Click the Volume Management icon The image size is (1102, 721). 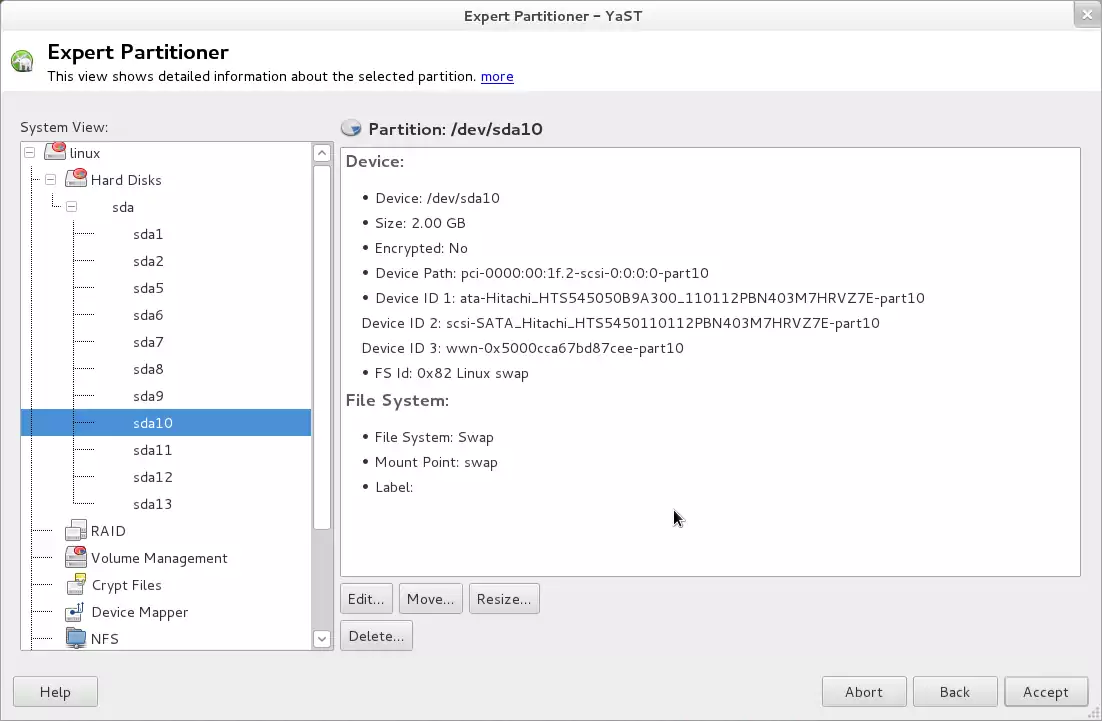coord(76,558)
